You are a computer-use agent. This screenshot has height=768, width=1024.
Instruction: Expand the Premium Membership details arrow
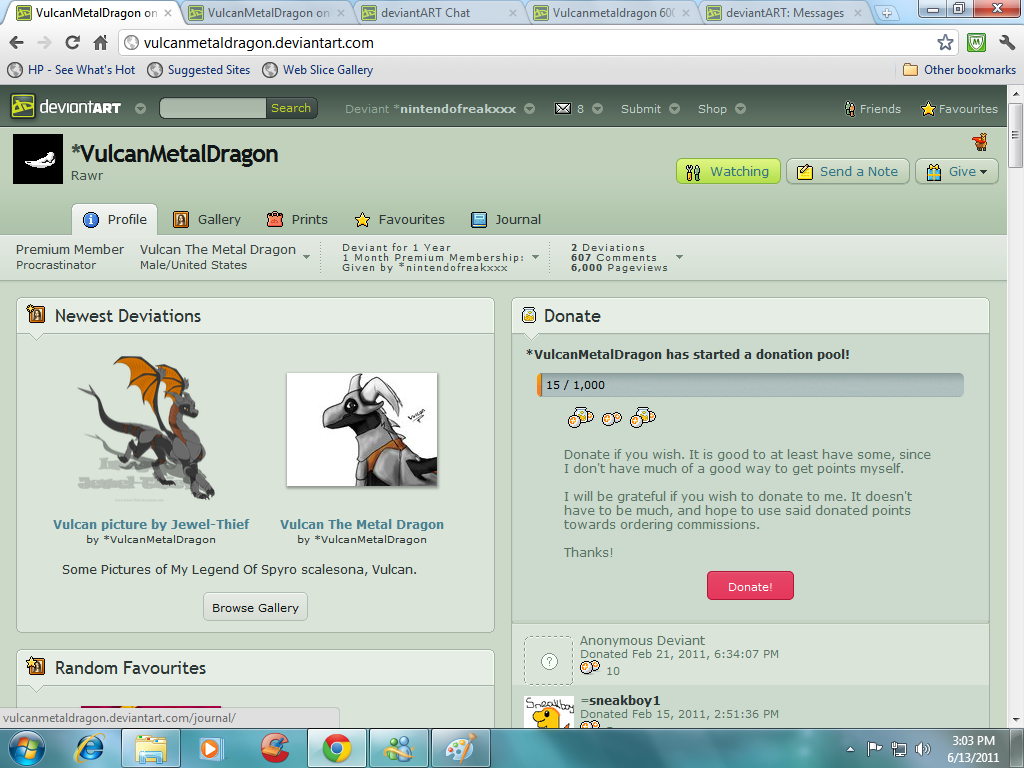click(536, 257)
